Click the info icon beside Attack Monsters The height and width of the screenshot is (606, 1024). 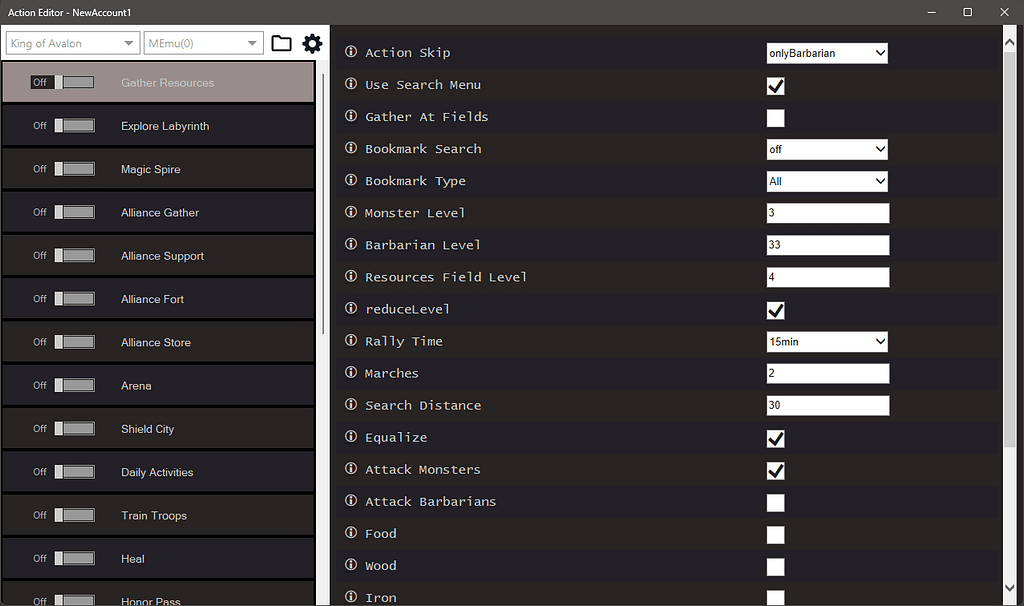coord(349,470)
